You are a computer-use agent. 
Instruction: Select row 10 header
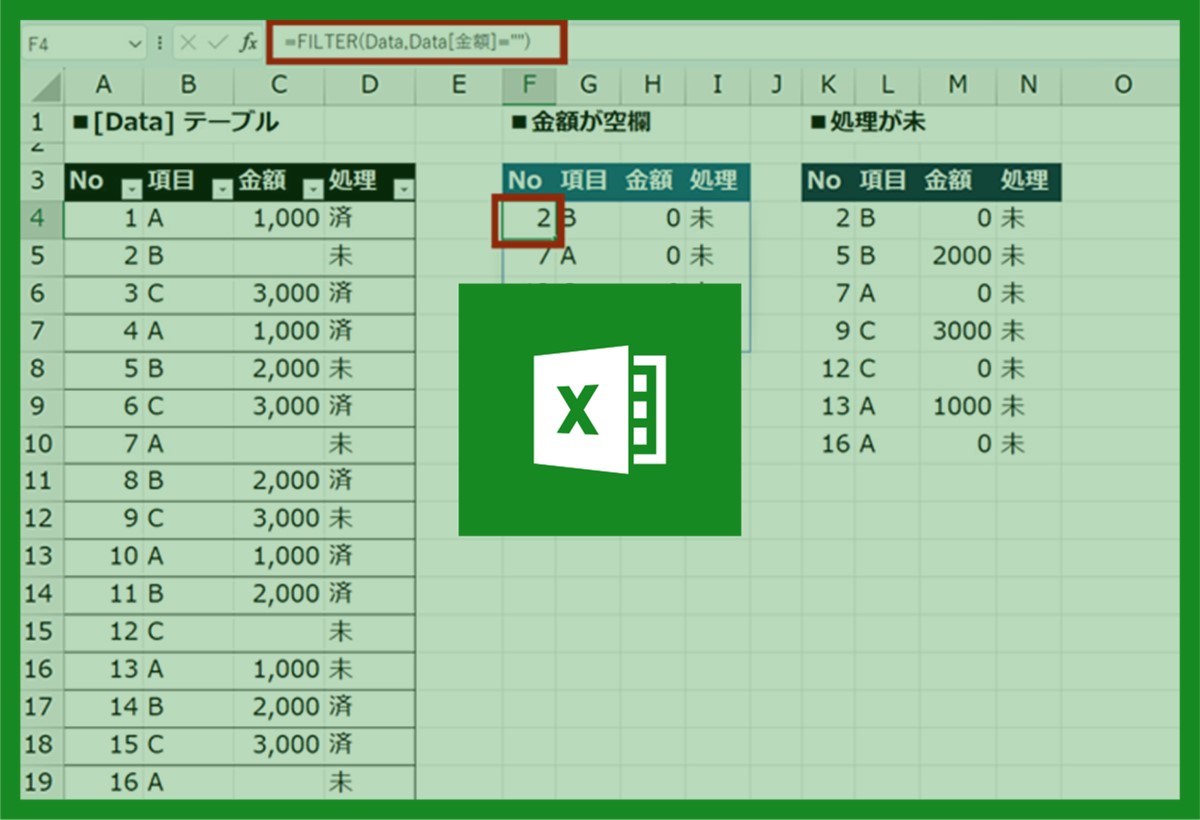point(37,443)
